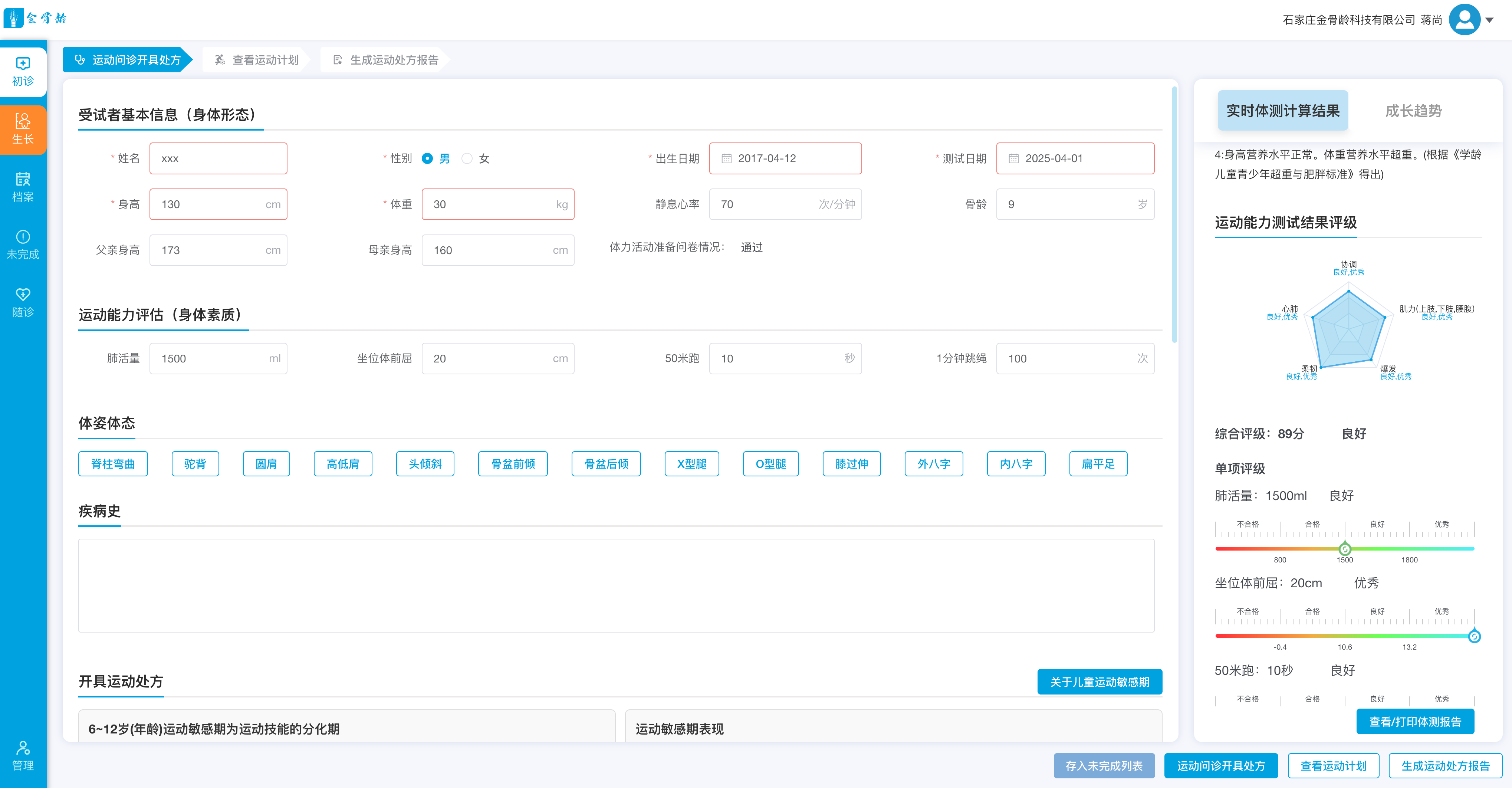Click the 骨龄 input field
The width and height of the screenshot is (1512, 788).
(1075, 204)
